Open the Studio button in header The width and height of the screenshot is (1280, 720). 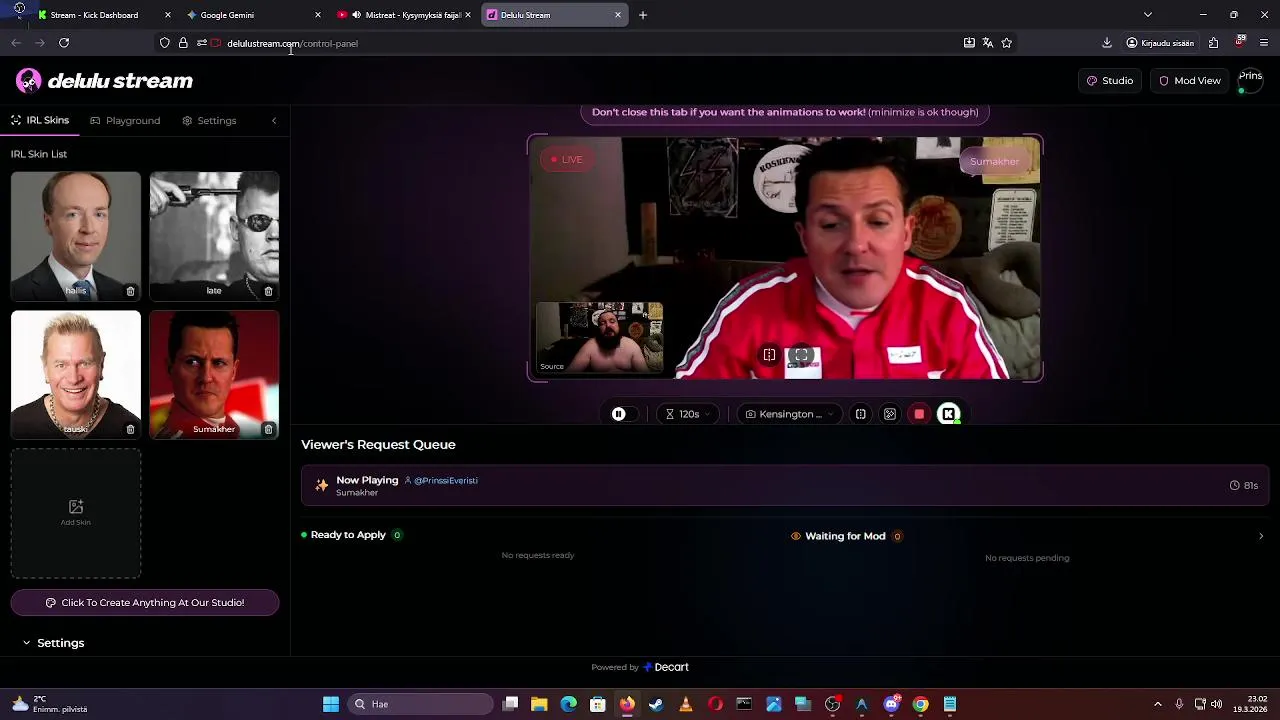(x=1110, y=81)
